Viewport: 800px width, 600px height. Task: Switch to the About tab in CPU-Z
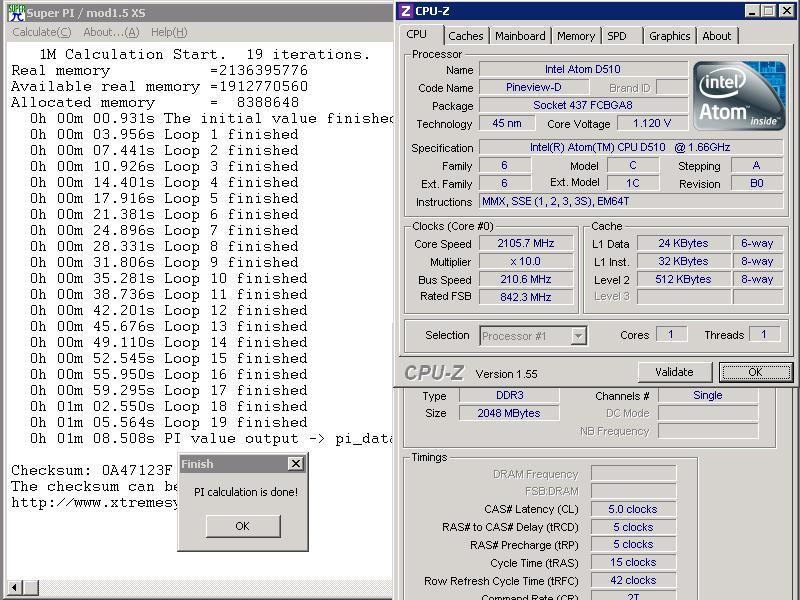tap(717, 36)
